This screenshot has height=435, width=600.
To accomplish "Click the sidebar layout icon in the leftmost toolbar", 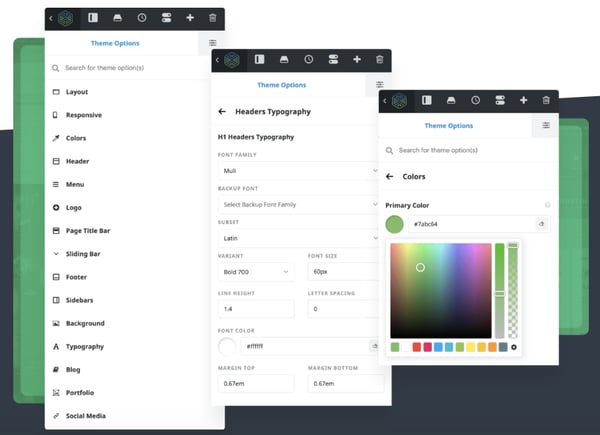I will click(92, 18).
